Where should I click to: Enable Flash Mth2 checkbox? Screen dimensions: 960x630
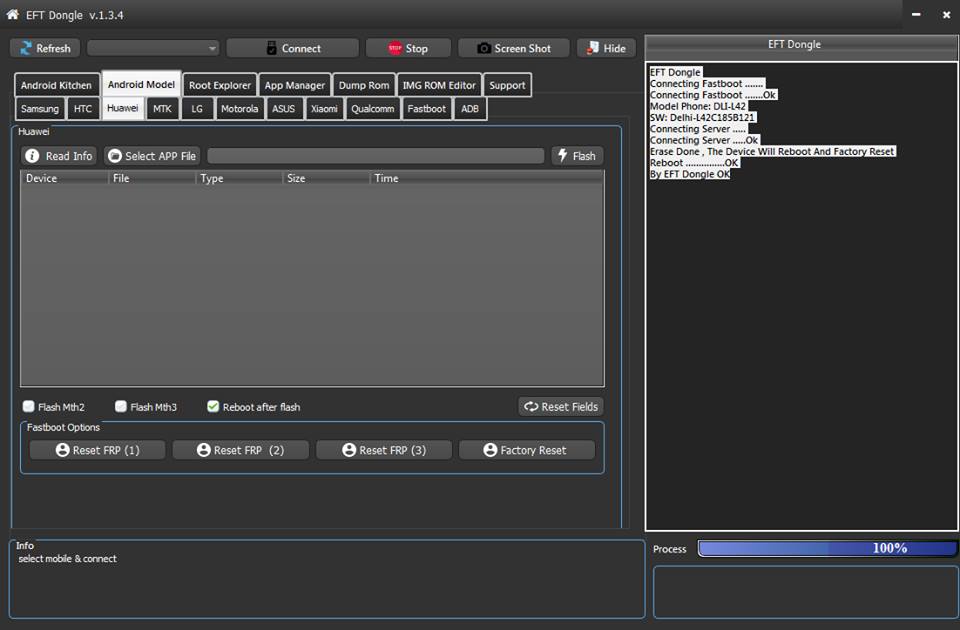pos(29,407)
